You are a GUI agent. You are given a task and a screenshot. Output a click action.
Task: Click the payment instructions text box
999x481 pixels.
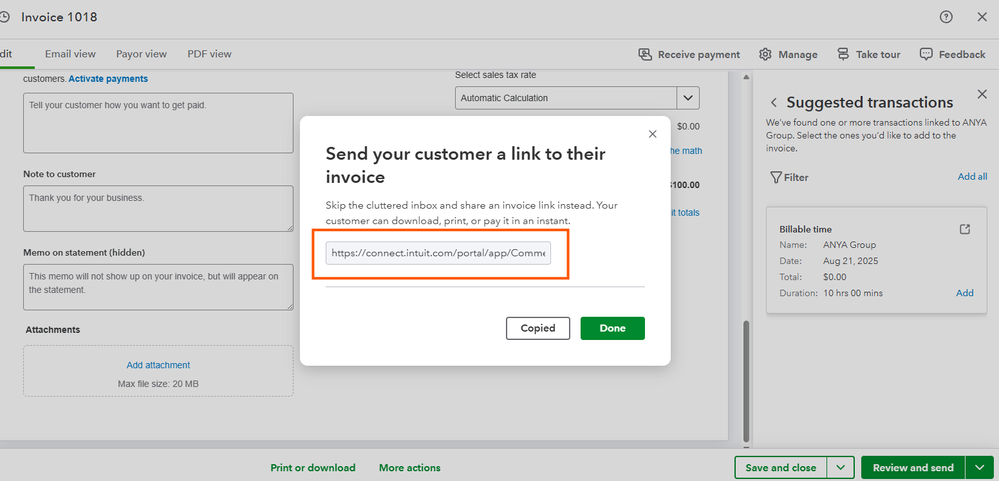[x=158, y=123]
